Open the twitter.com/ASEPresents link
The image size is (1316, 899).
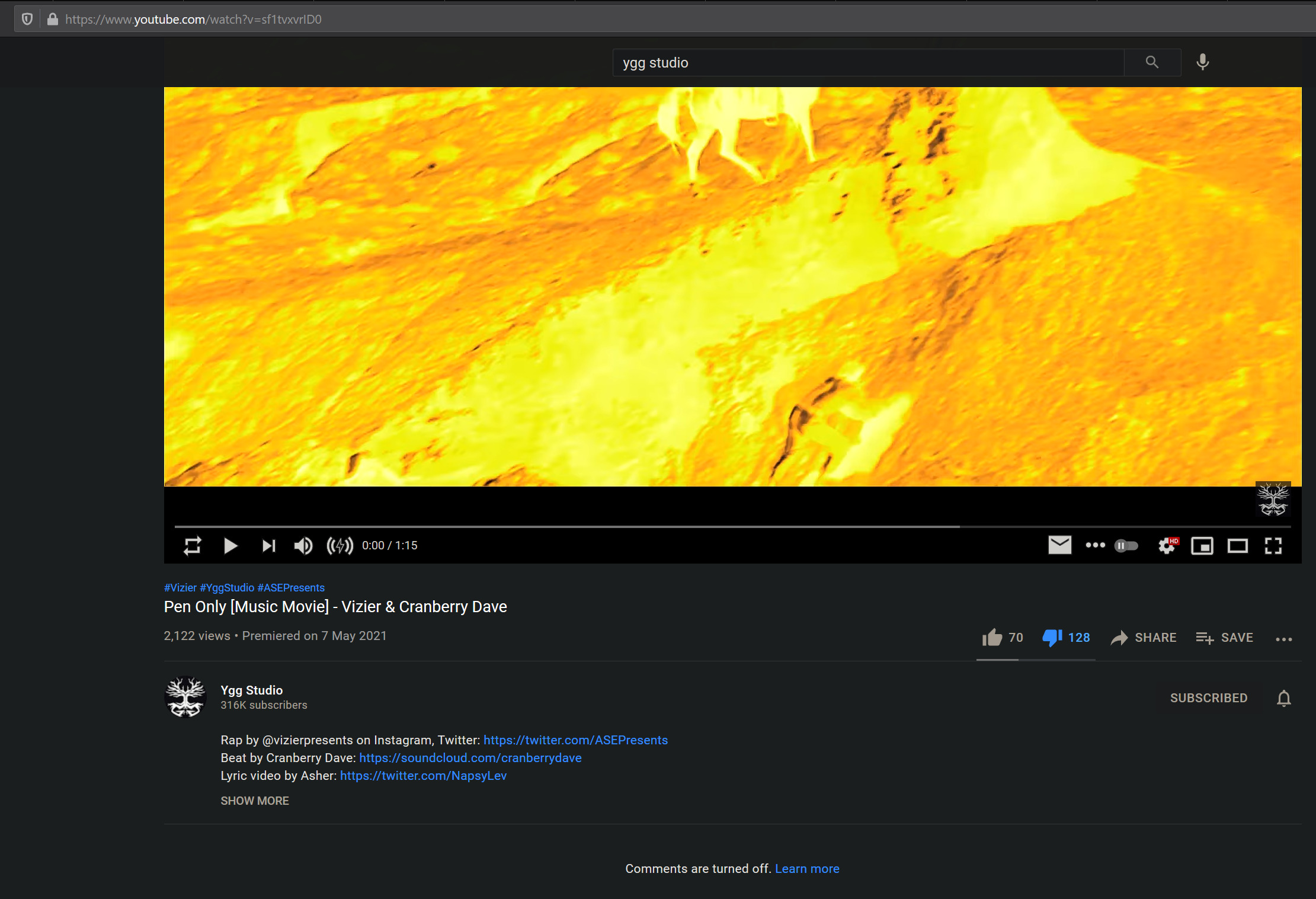click(x=576, y=740)
